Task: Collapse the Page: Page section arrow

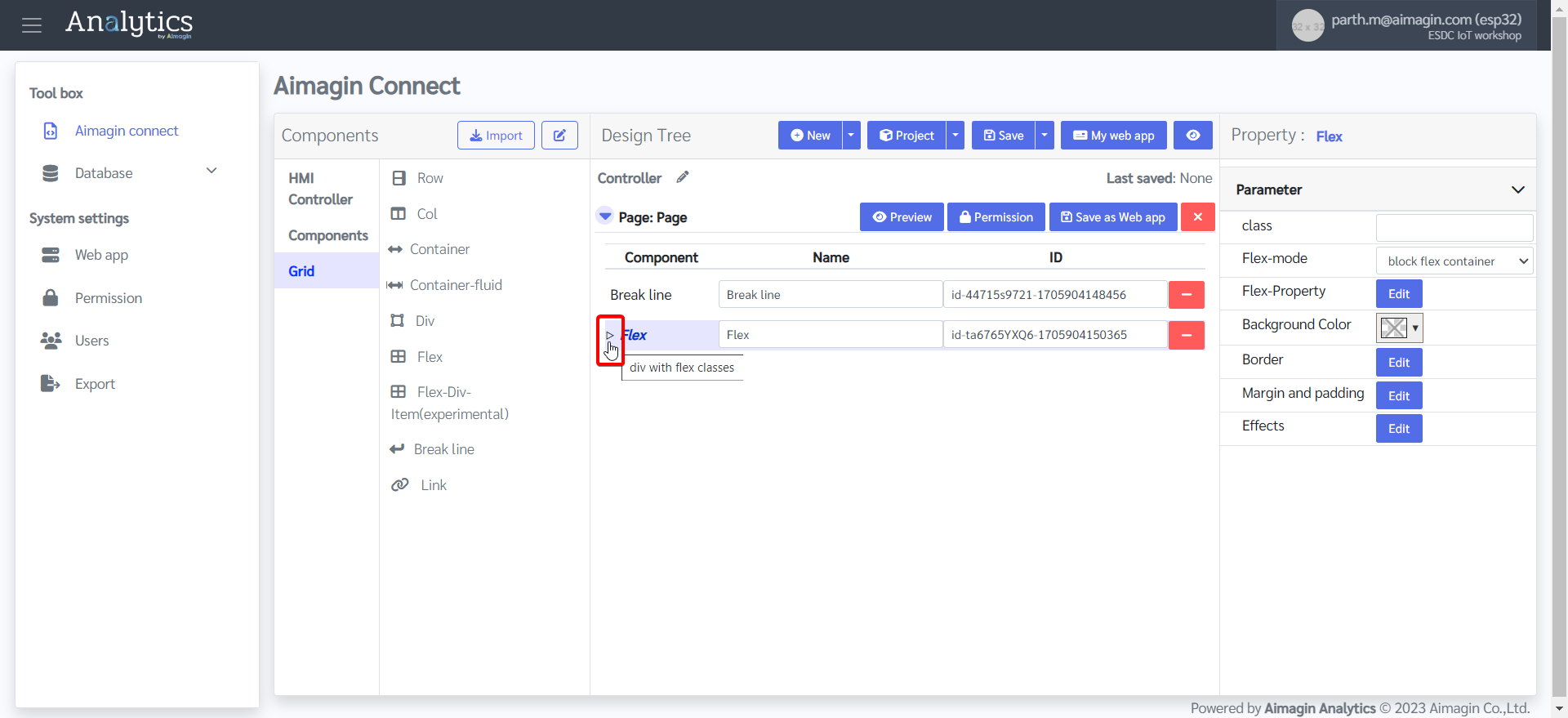Action: pyautogui.click(x=605, y=216)
